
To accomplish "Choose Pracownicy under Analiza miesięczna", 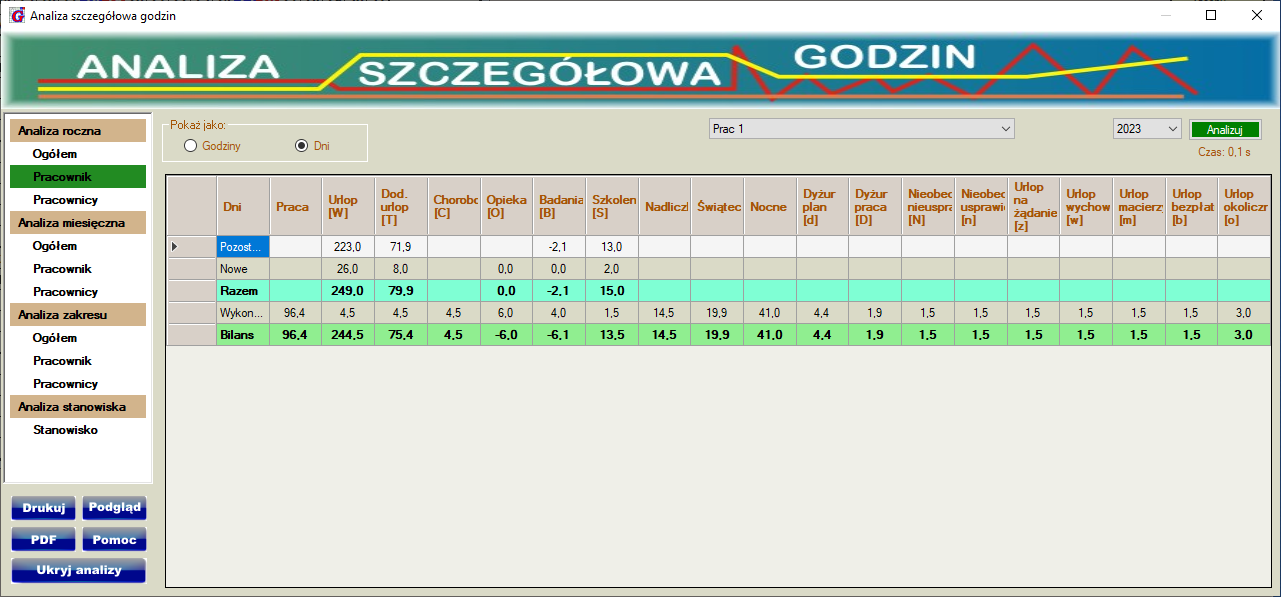I will coord(65,292).
